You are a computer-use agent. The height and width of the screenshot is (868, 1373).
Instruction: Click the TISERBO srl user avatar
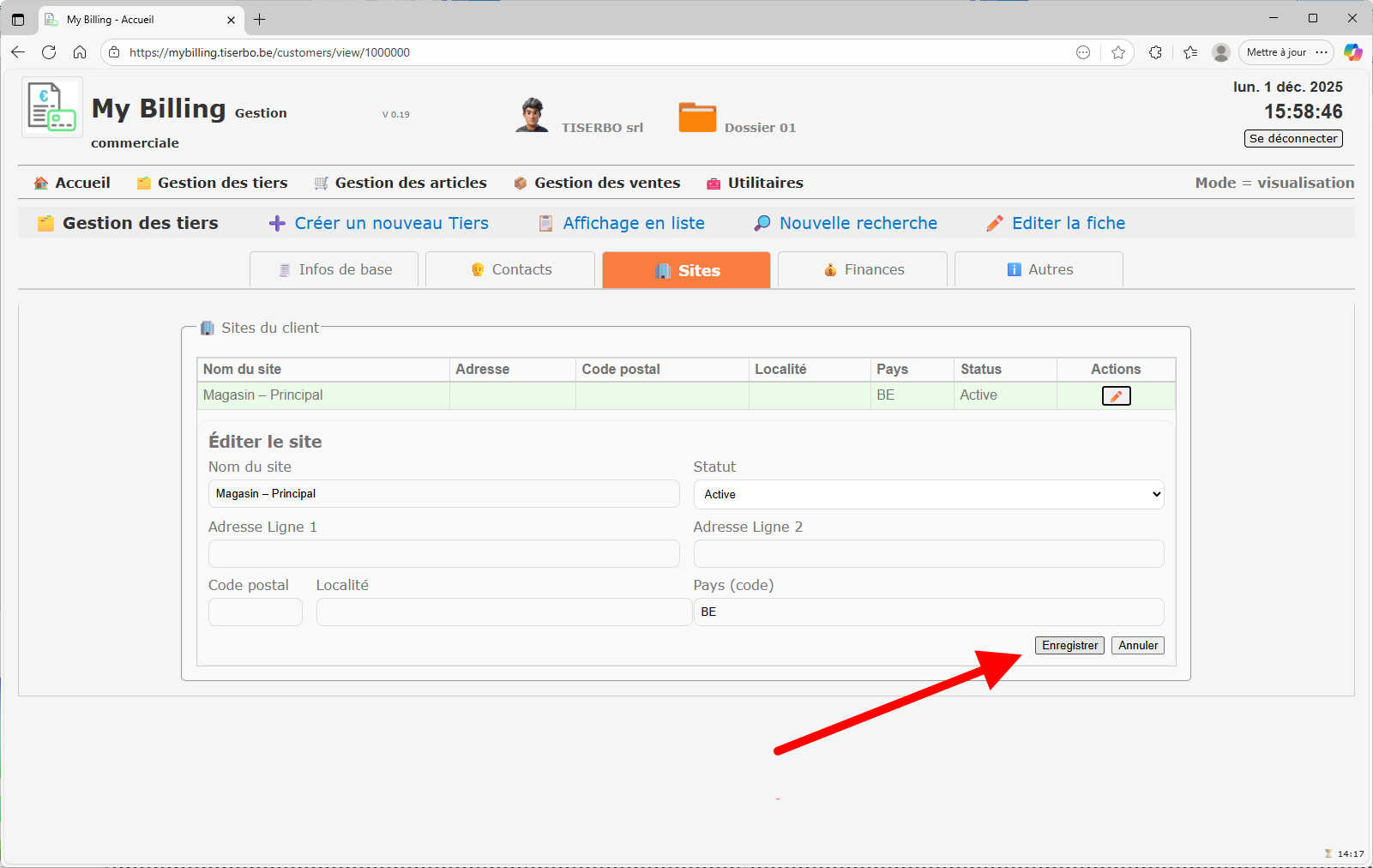coord(532,115)
